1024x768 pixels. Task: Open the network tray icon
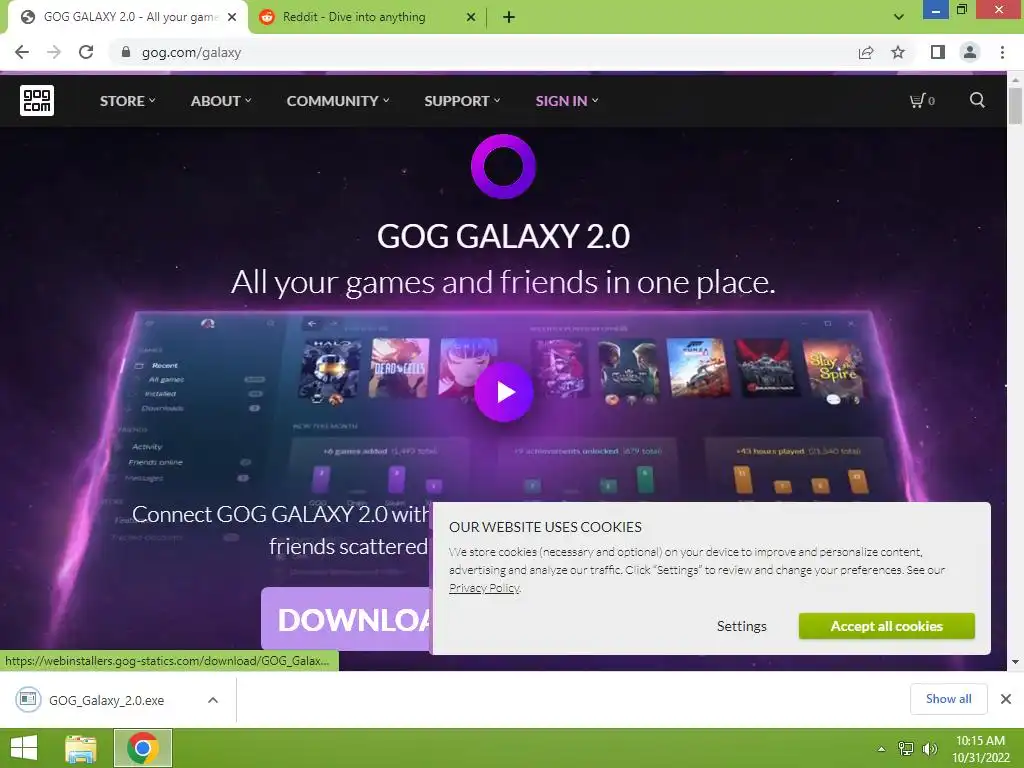(x=906, y=748)
